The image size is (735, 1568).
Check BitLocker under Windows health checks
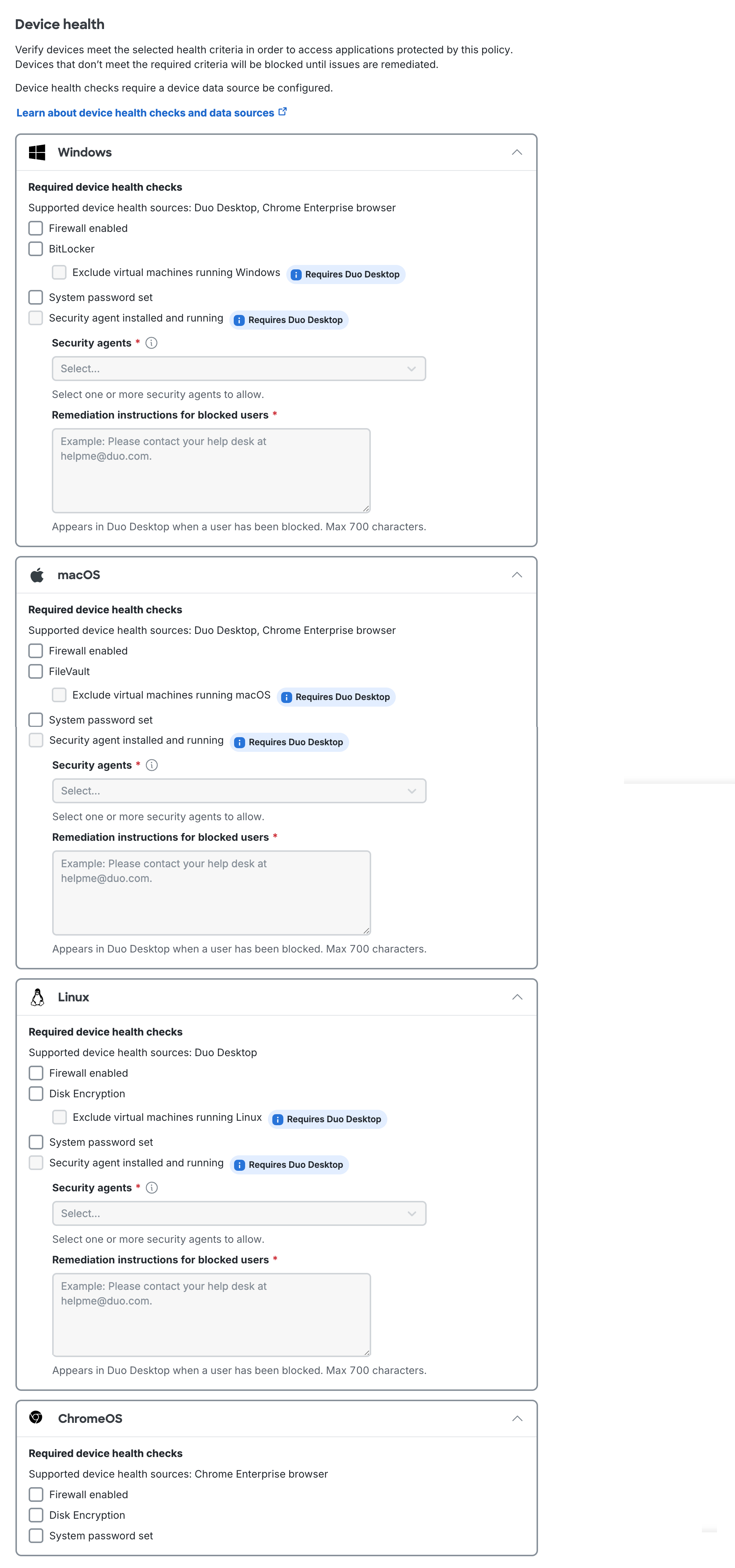click(x=35, y=248)
